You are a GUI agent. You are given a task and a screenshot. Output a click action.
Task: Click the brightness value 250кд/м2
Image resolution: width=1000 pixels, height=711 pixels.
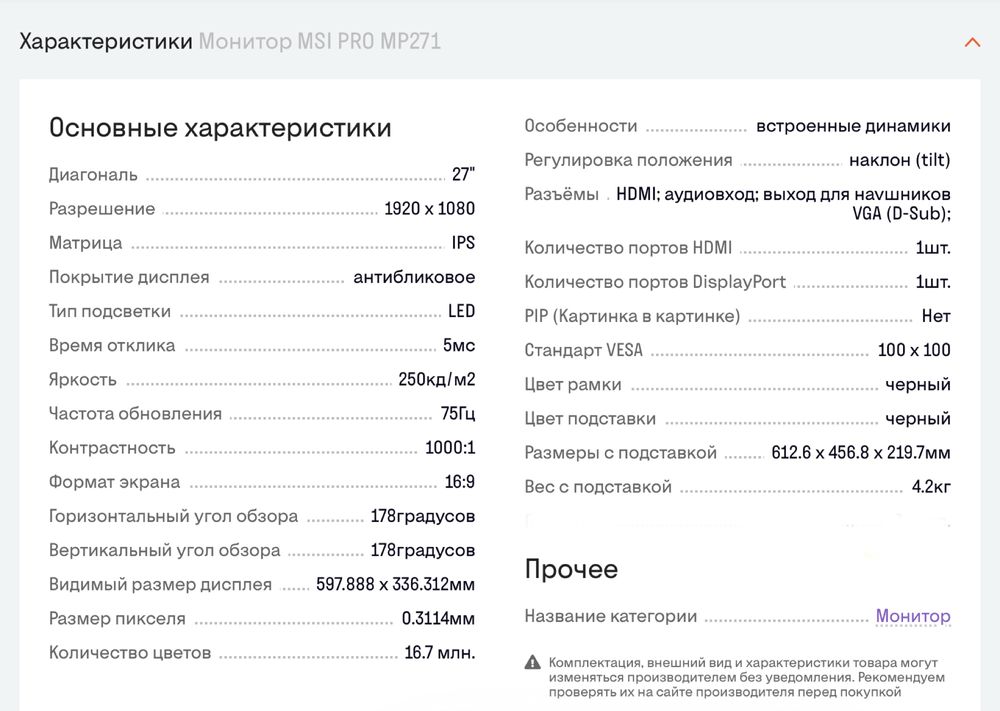(437, 379)
